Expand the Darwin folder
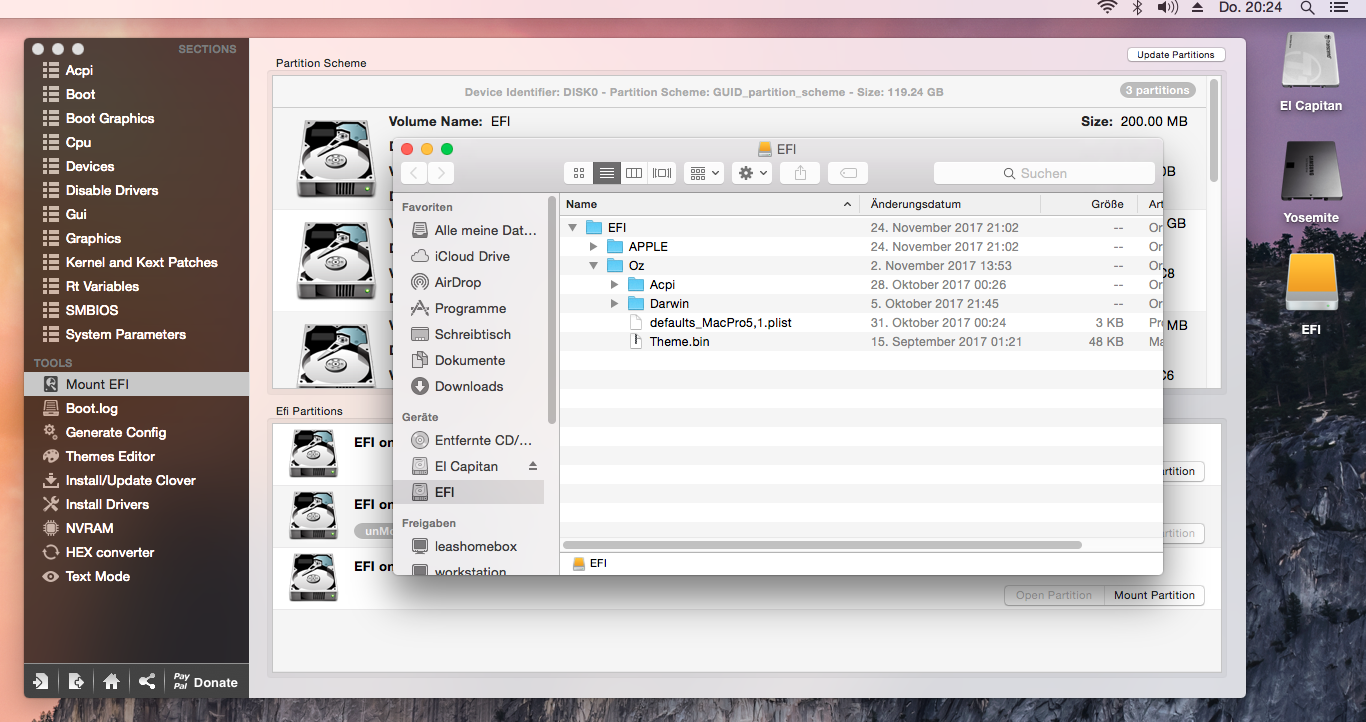This screenshot has width=1366, height=722. [x=615, y=304]
